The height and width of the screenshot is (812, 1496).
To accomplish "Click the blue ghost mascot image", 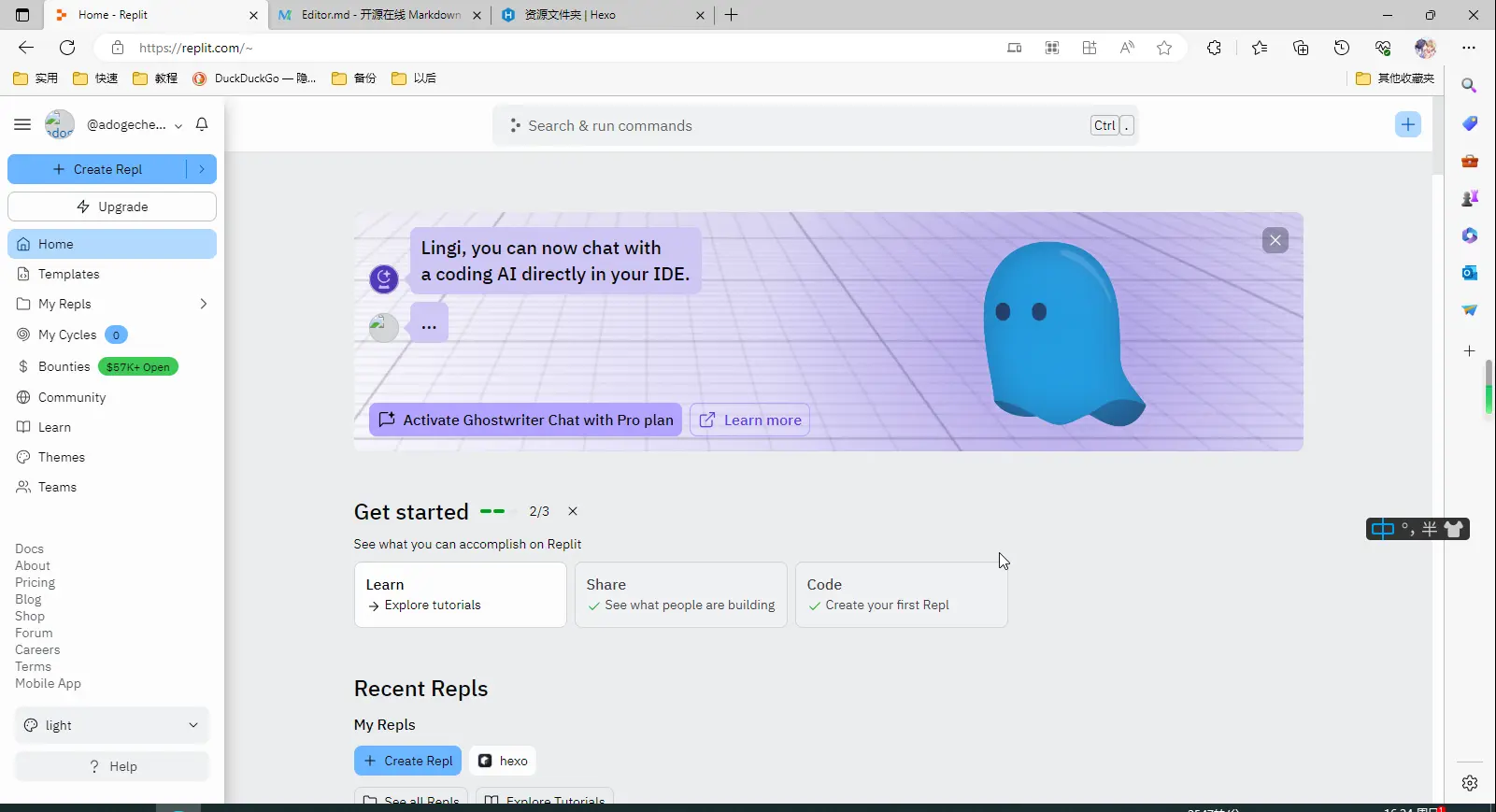I will 1064,334.
